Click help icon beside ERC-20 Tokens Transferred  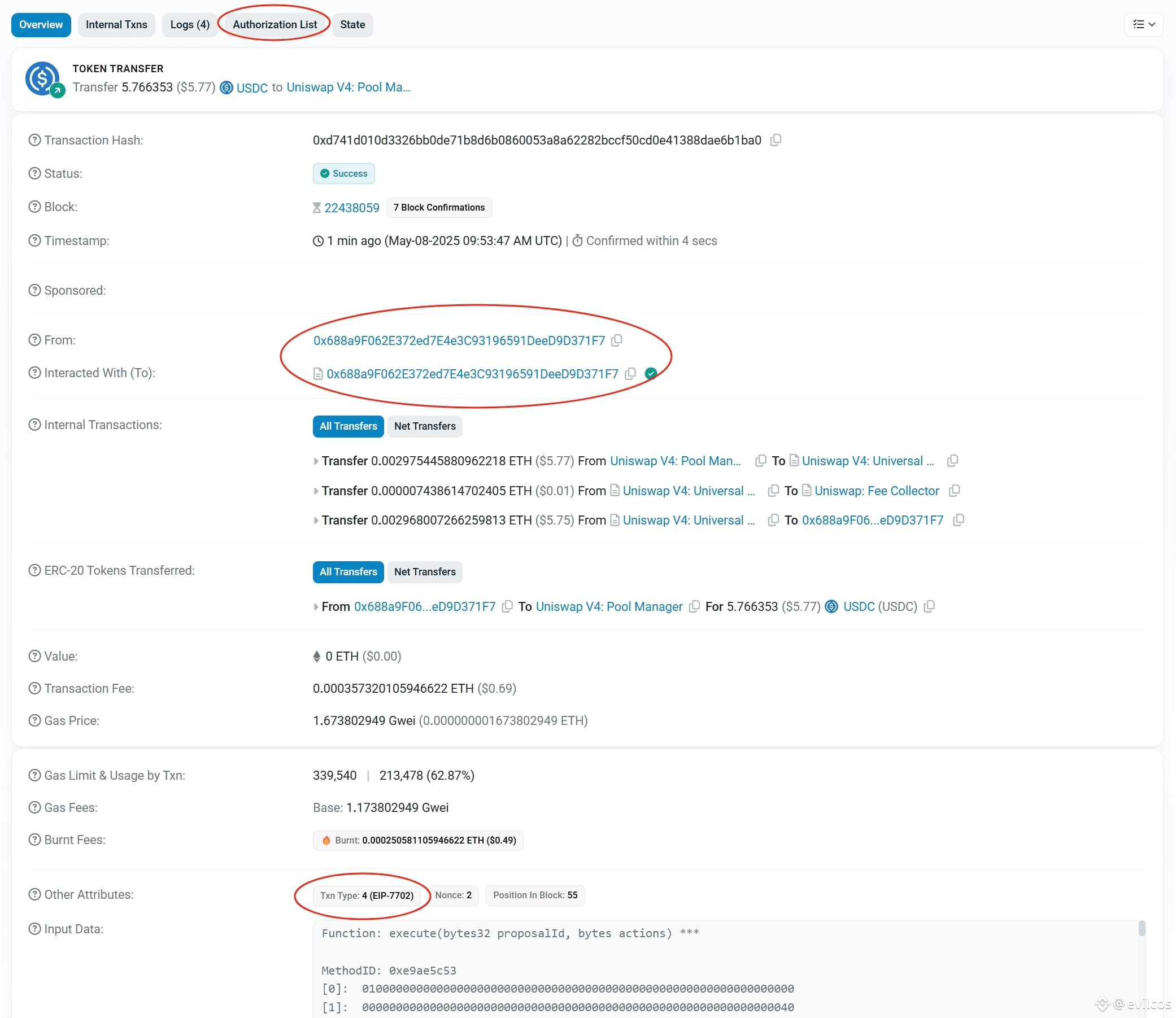point(34,570)
